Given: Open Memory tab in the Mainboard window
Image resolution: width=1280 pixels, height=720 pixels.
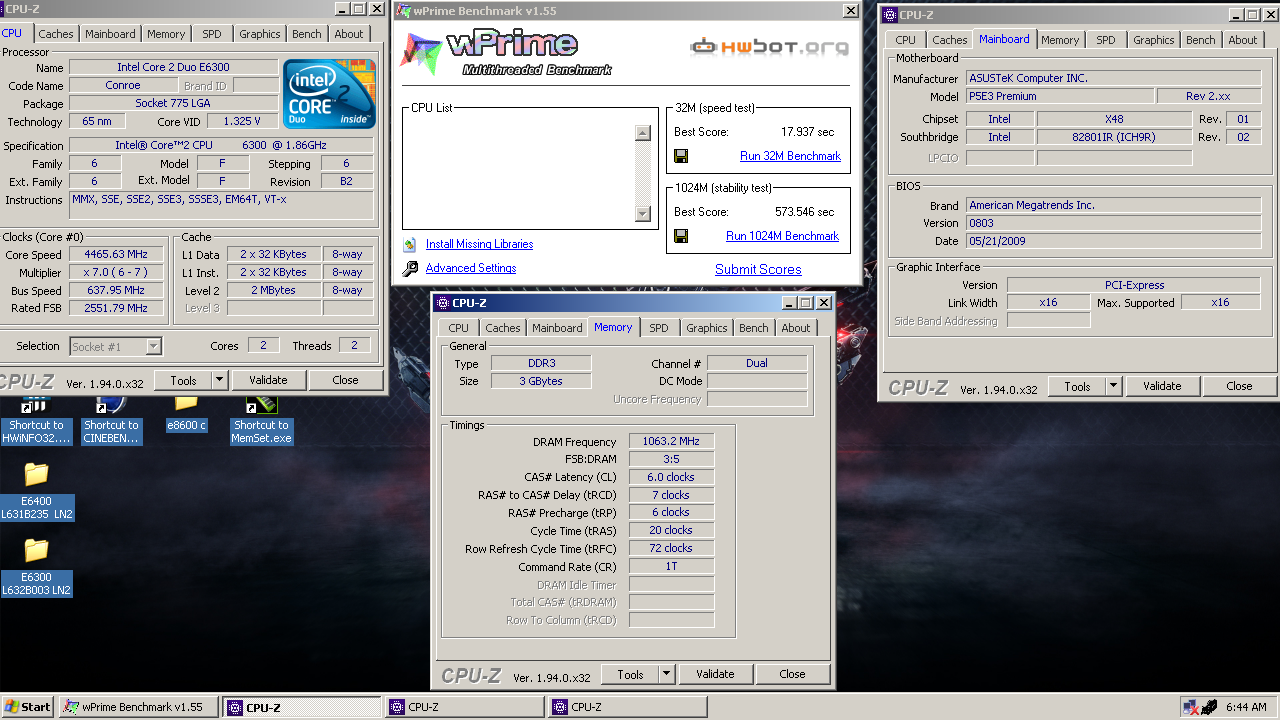Looking at the screenshot, I should (x=1060, y=40).
